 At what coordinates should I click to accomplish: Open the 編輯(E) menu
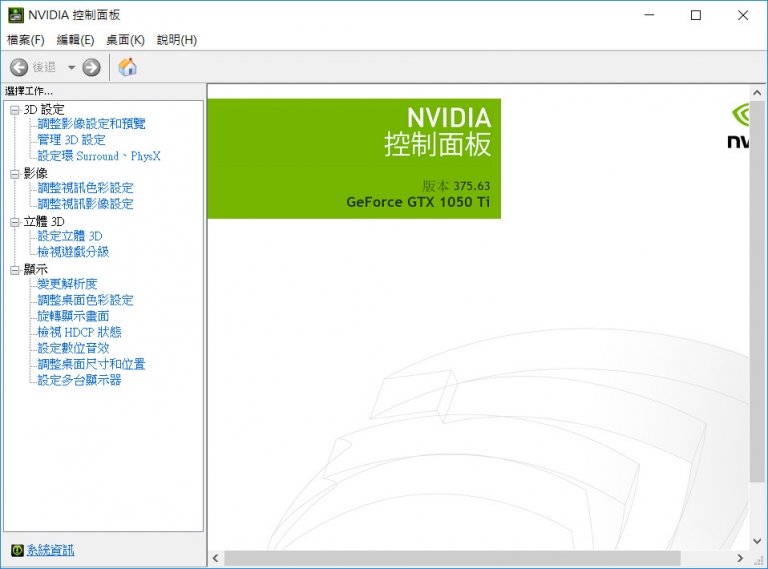(75, 40)
